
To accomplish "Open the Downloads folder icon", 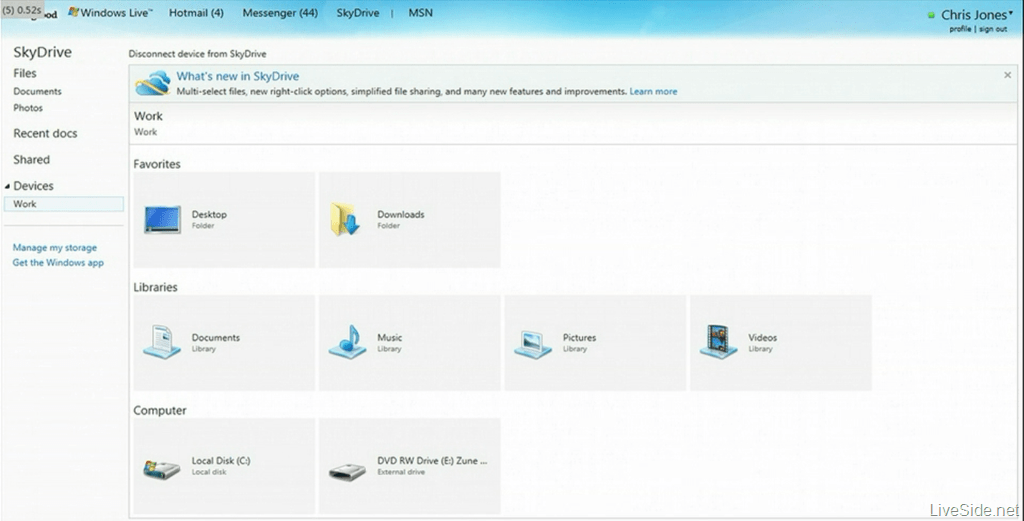I will click(345, 219).
